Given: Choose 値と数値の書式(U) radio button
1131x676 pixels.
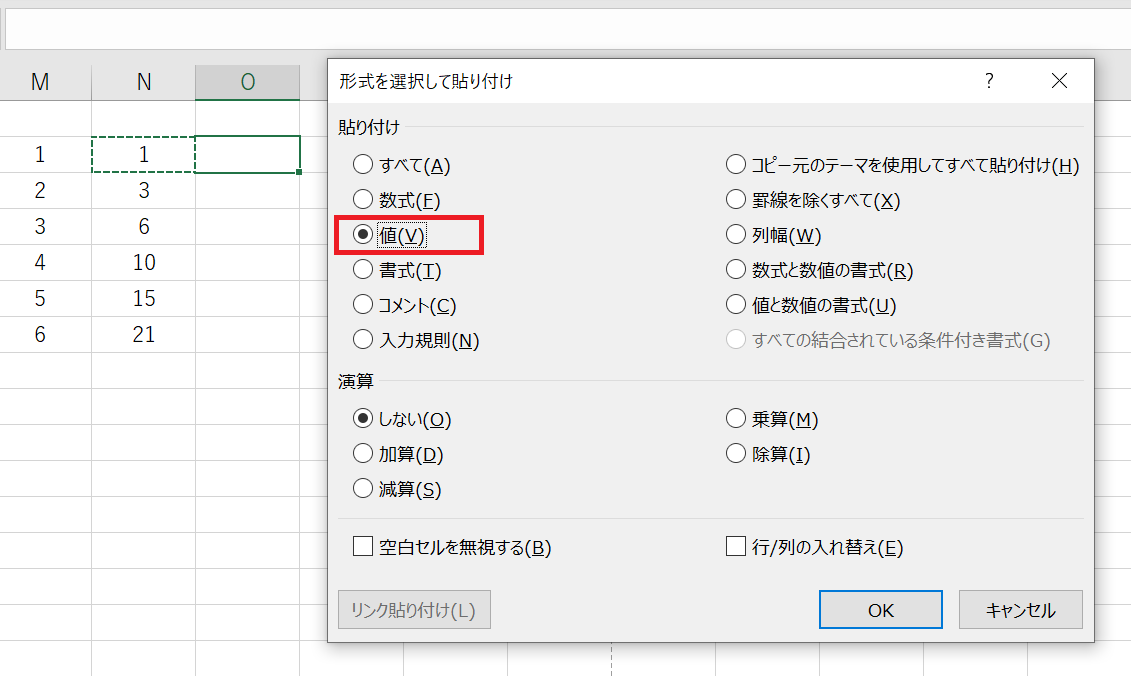Looking at the screenshot, I should coord(736,305).
